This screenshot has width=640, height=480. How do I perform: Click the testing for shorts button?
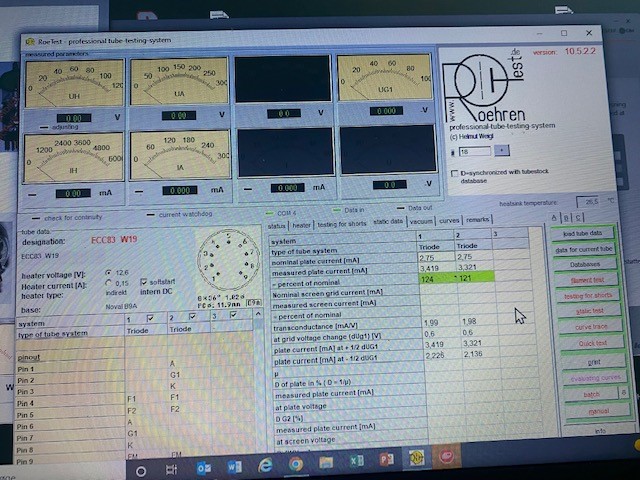[x=588, y=296]
